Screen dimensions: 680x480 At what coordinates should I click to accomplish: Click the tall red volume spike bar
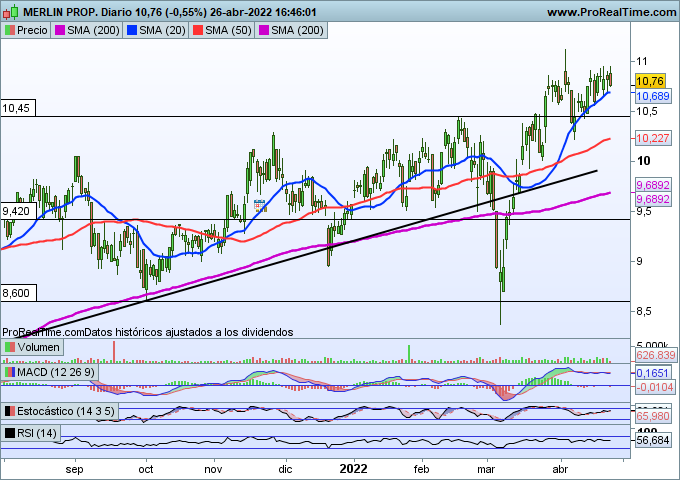(x=114, y=352)
